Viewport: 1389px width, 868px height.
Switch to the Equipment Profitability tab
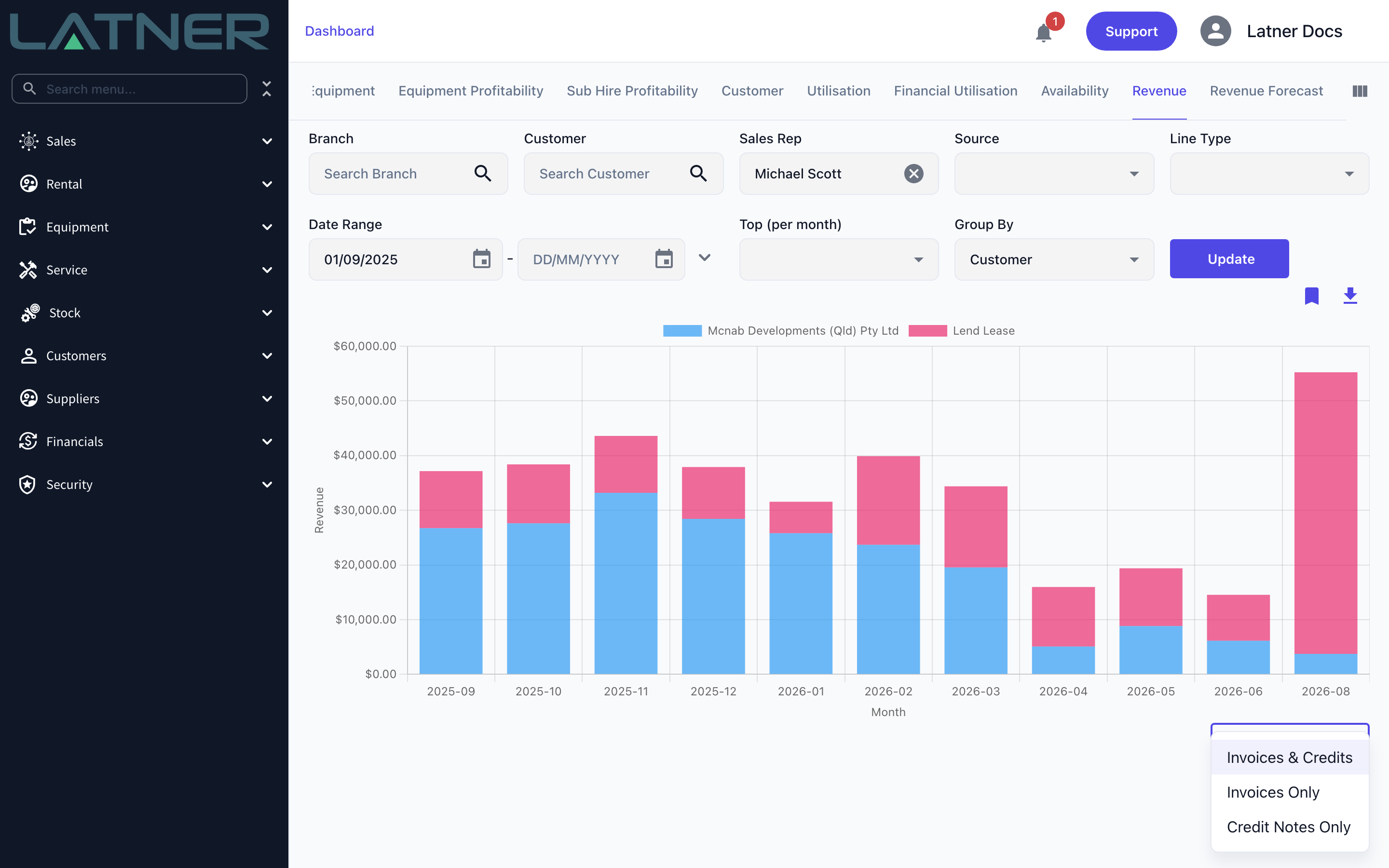[471, 91]
